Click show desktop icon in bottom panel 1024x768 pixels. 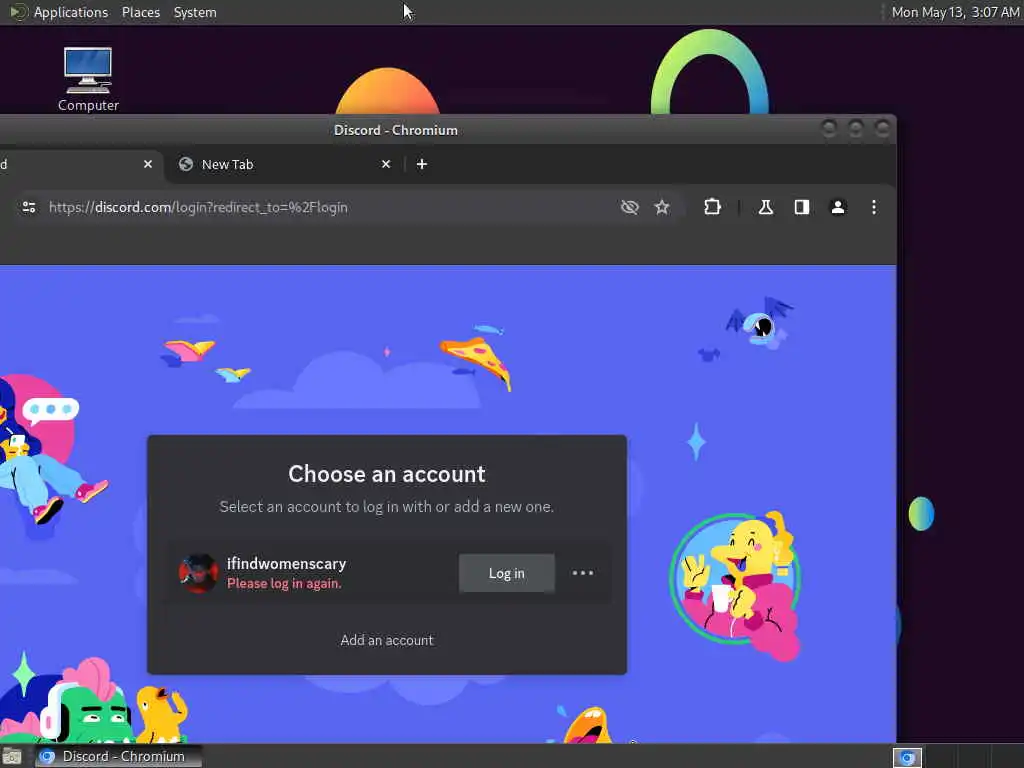[x=12, y=756]
